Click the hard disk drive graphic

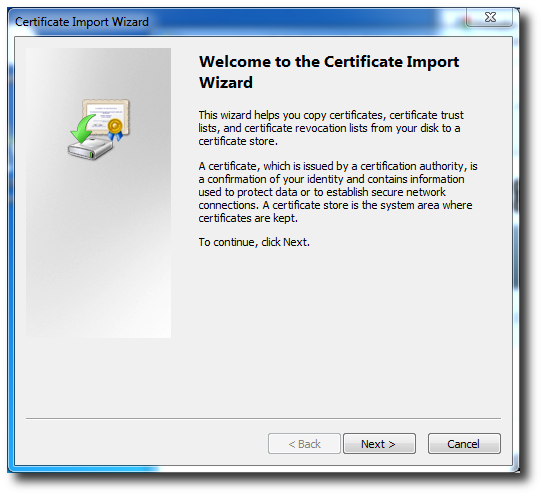tap(91, 148)
